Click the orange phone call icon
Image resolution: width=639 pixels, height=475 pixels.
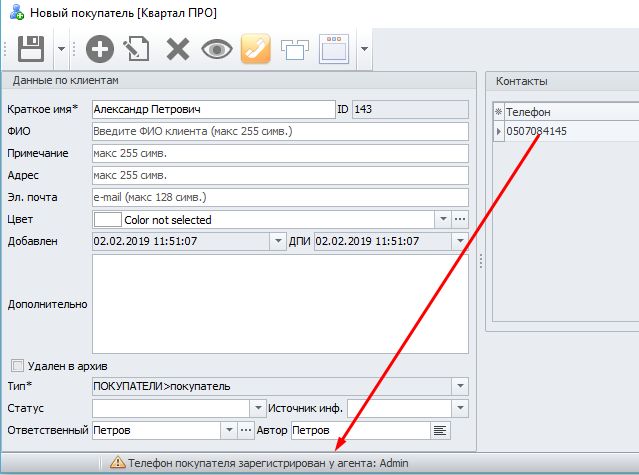coord(256,48)
